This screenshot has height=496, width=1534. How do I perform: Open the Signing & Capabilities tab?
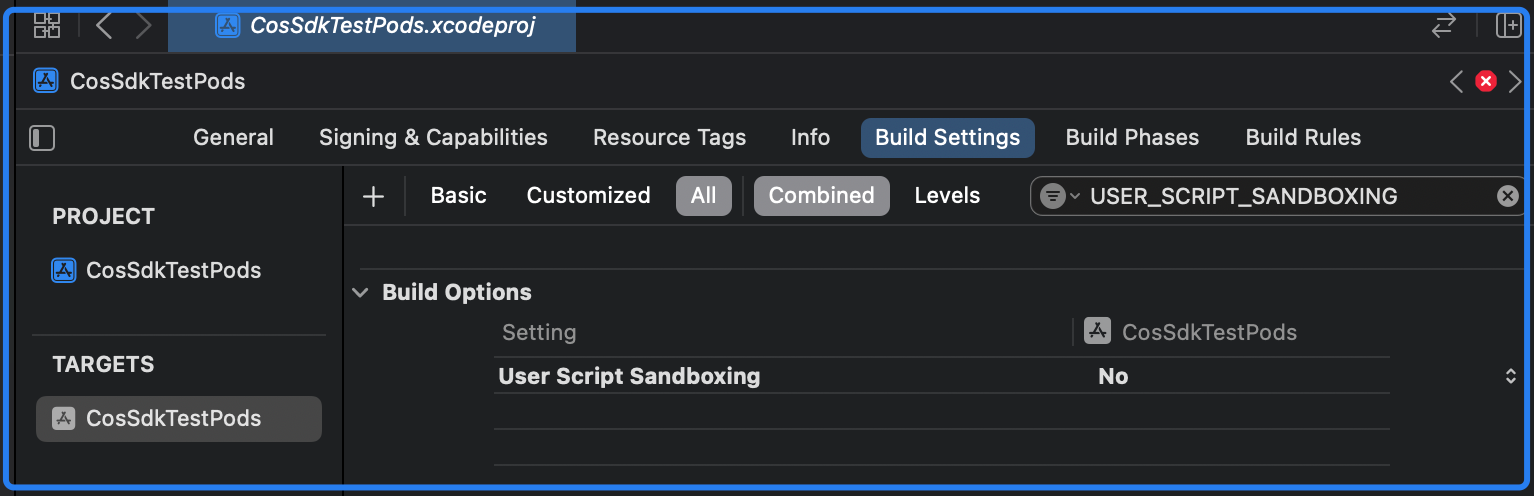coord(433,138)
